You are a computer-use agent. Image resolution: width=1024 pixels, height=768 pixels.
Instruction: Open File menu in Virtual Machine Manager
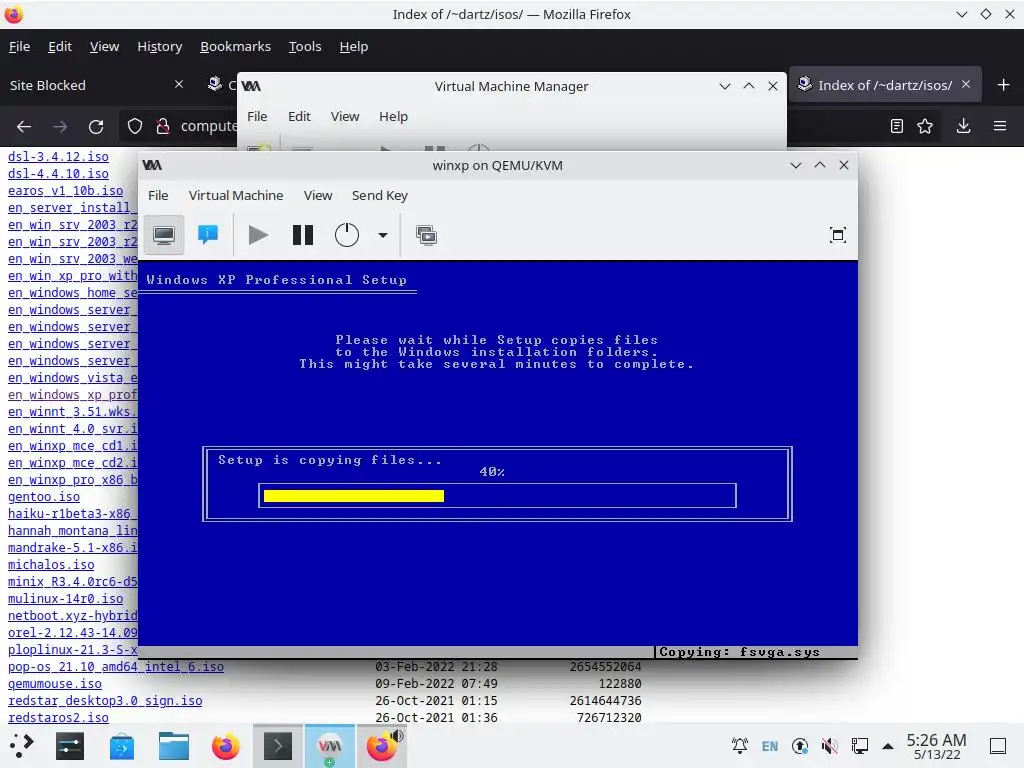coord(257,116)
